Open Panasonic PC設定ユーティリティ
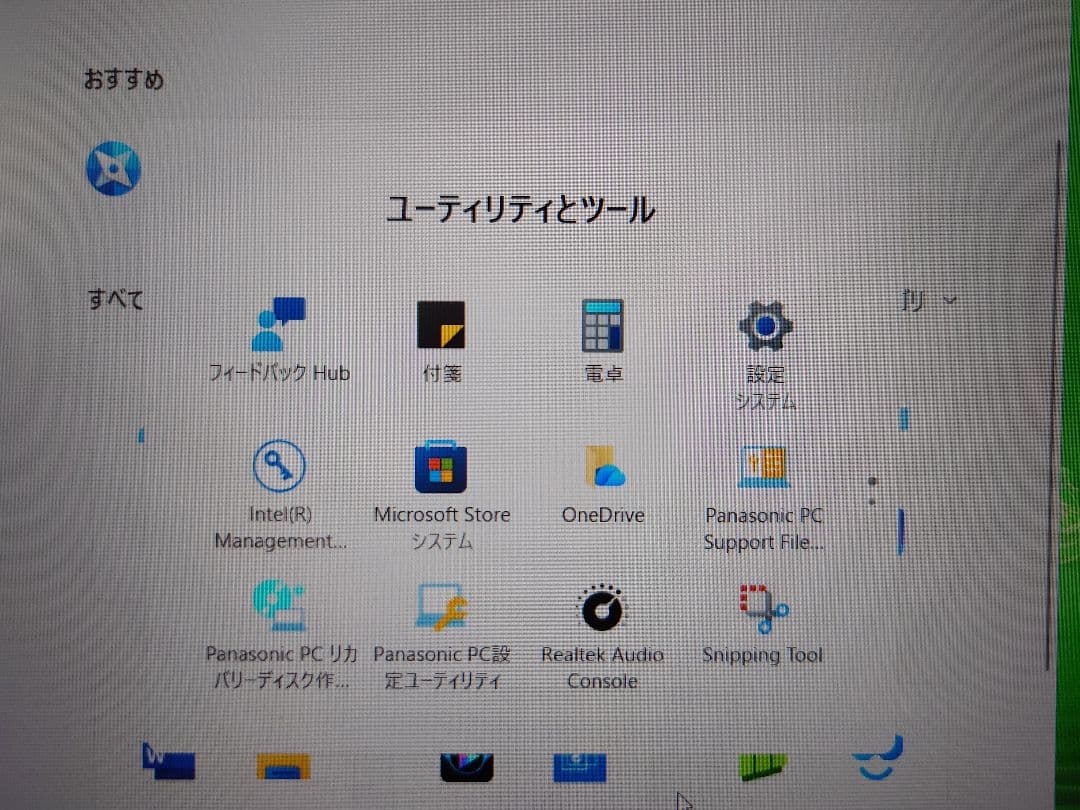 442,607
